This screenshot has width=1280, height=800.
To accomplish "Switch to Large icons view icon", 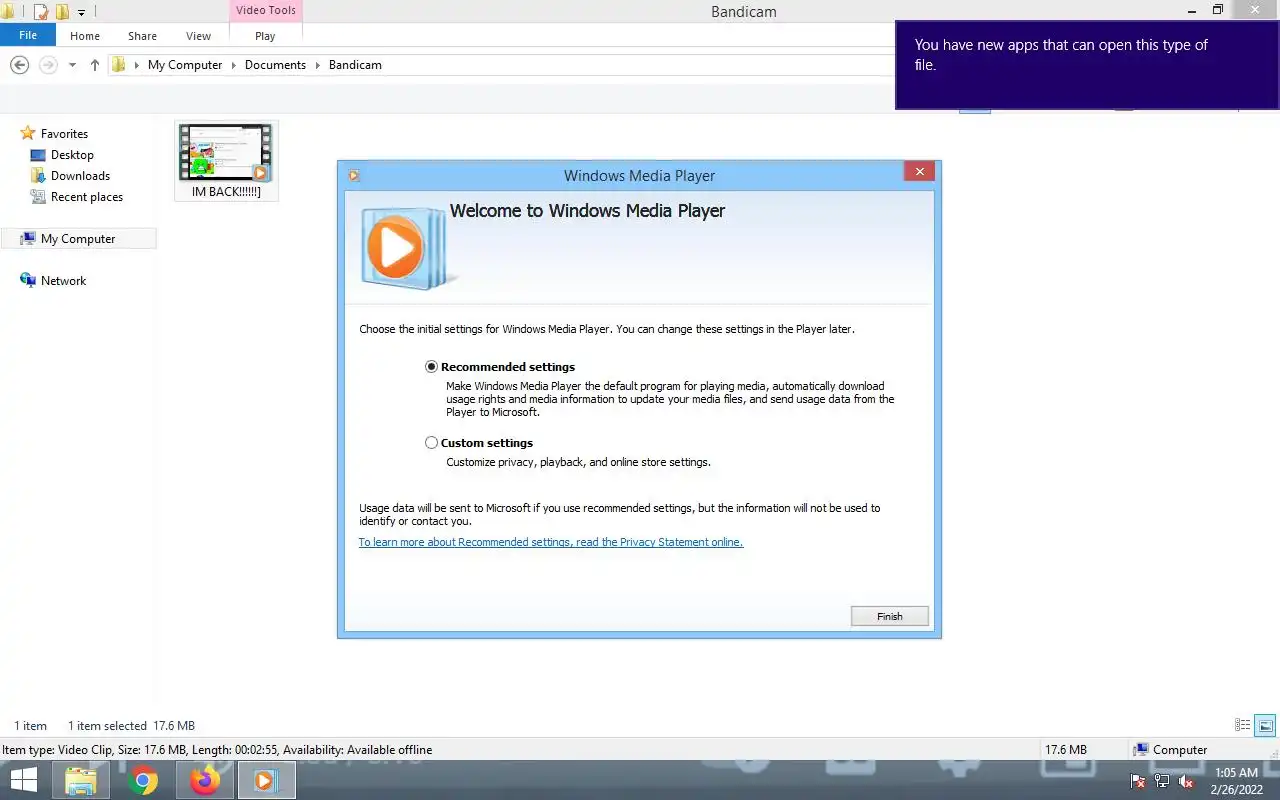I will tap(1265, 726).
